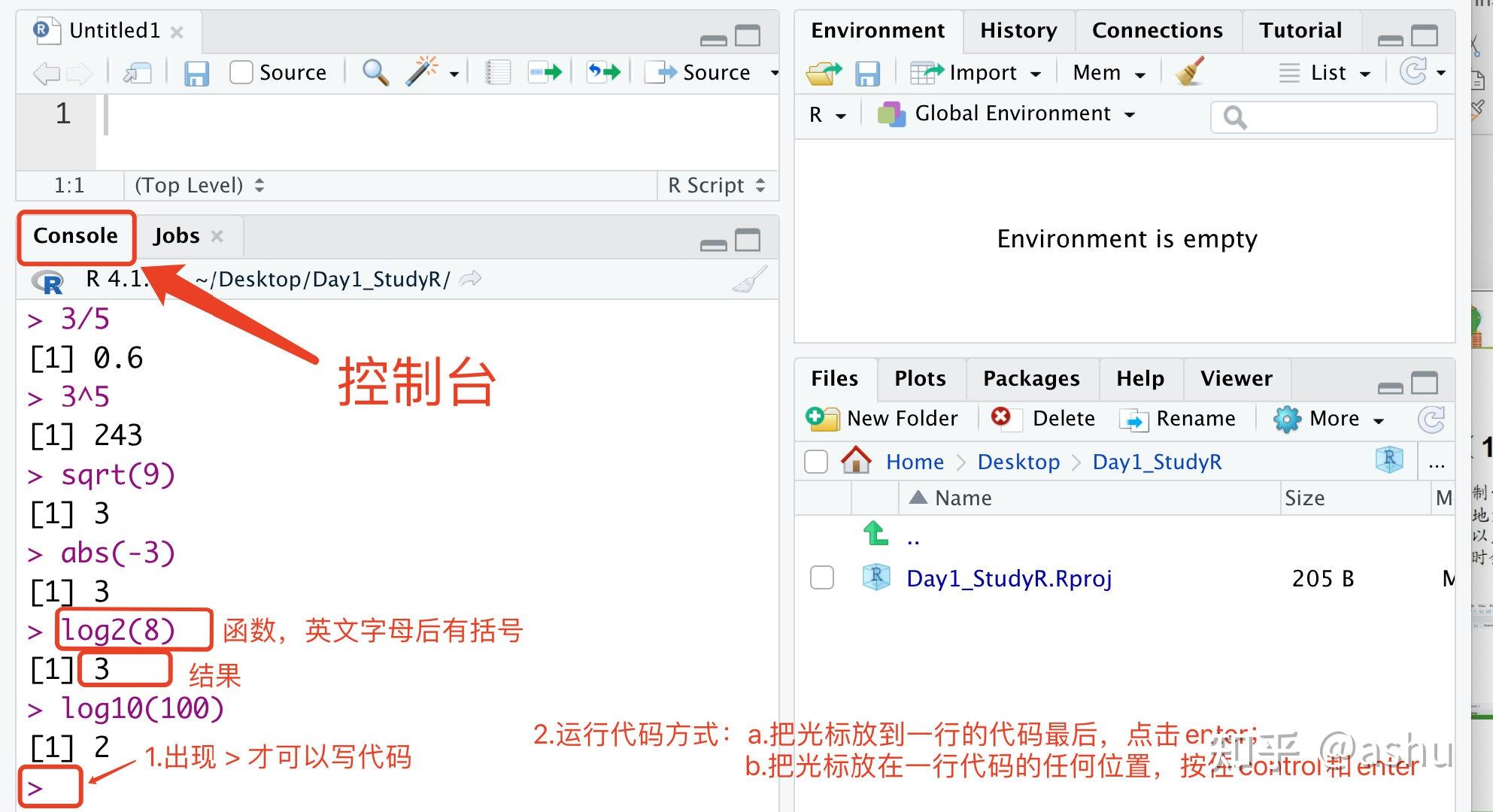The width and height of the screenshot is (1493, 812).
Task: Toggle the select-all files checkbox
Action: tap(815, 462)
